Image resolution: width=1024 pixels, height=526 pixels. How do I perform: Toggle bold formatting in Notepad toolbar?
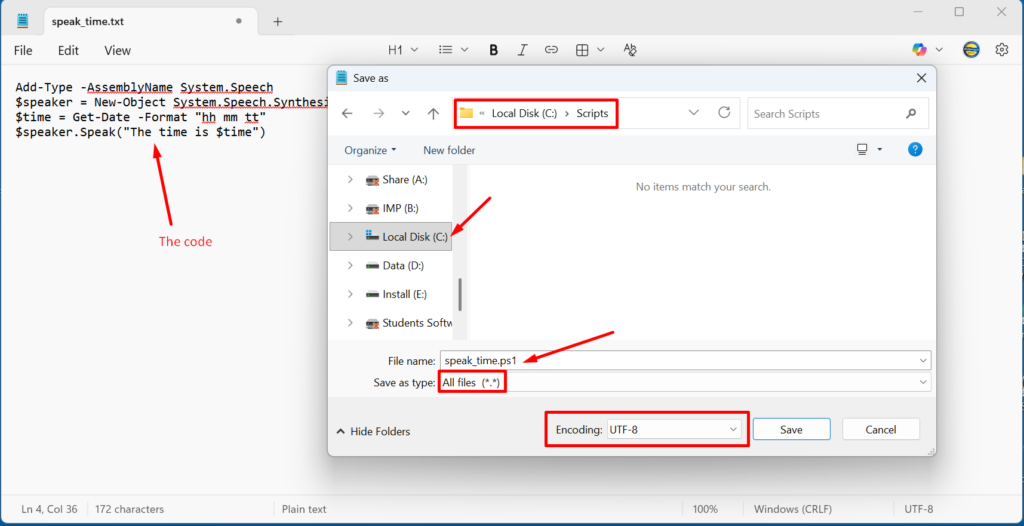coord(494,50)
